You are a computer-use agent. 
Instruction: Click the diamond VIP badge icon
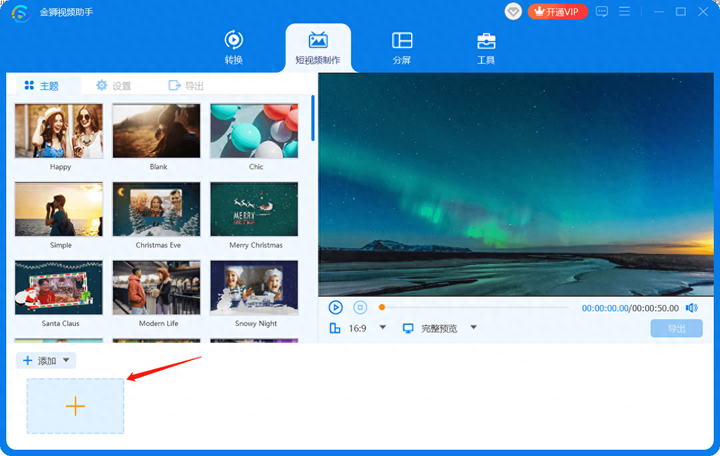pyautogui.click(x=513, y=11)
